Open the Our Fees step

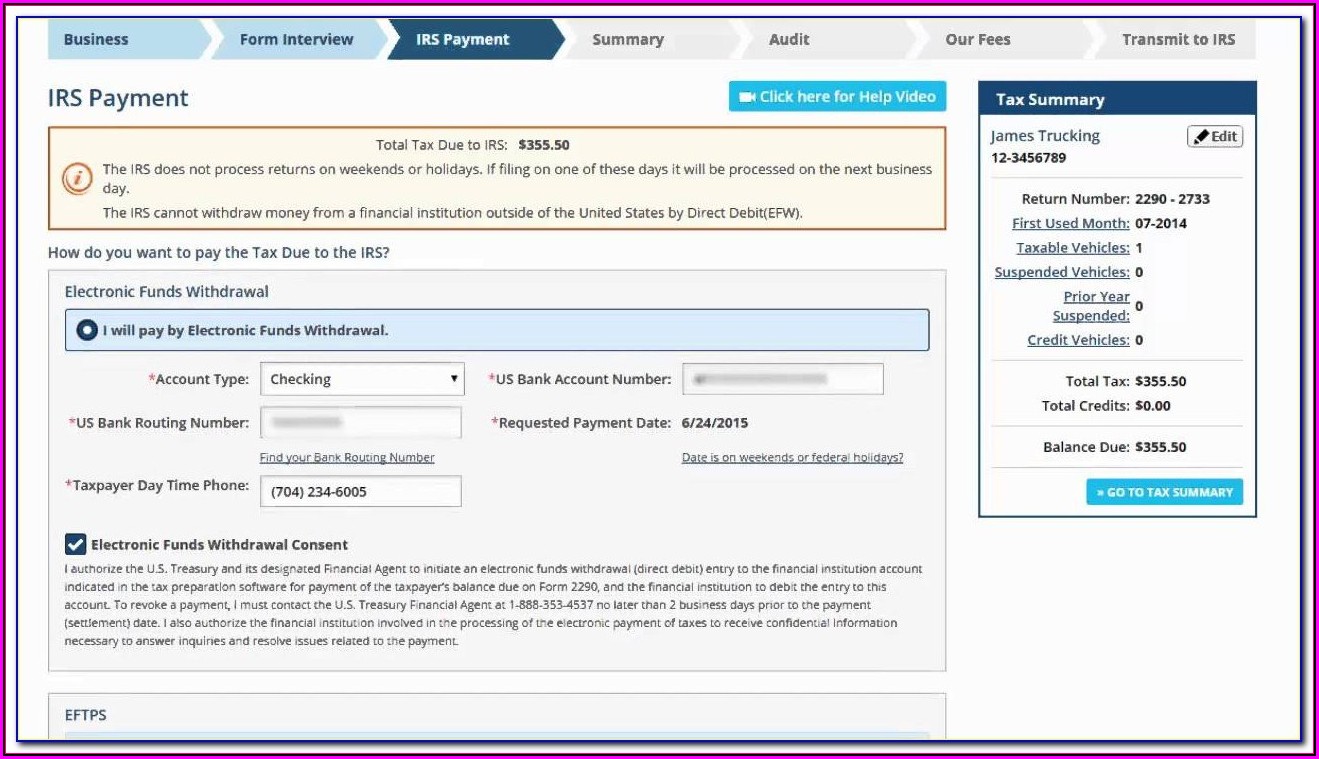977,40
